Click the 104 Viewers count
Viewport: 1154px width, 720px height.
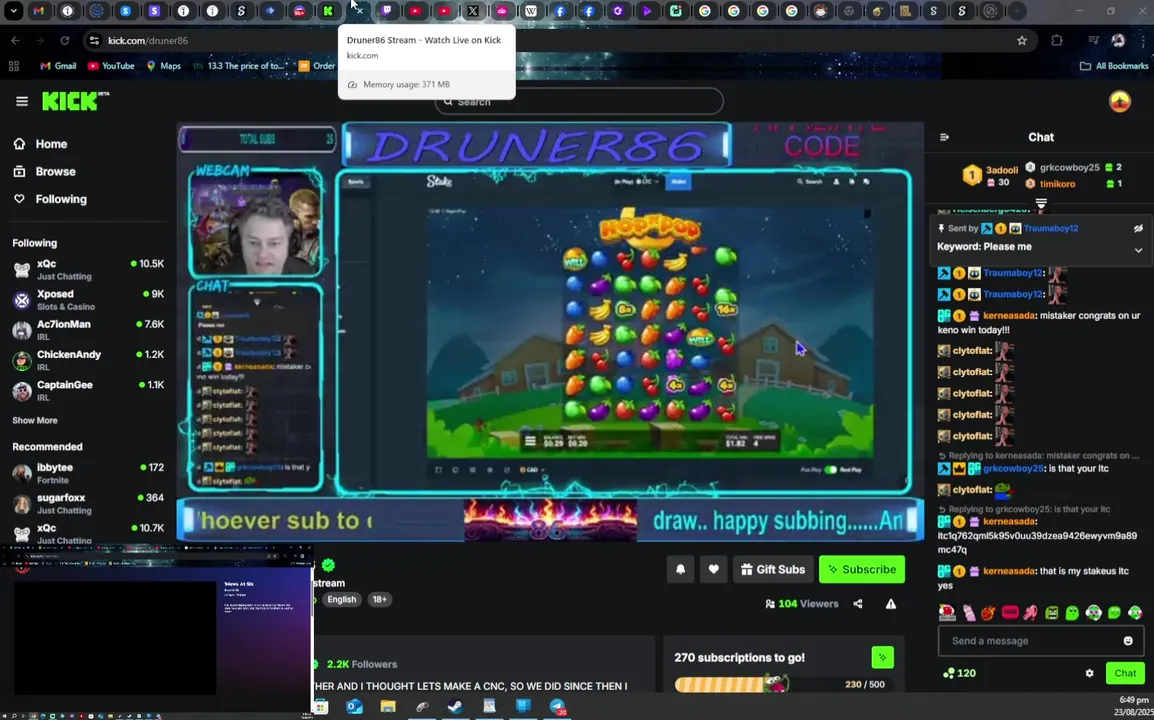tap(801, 604)
